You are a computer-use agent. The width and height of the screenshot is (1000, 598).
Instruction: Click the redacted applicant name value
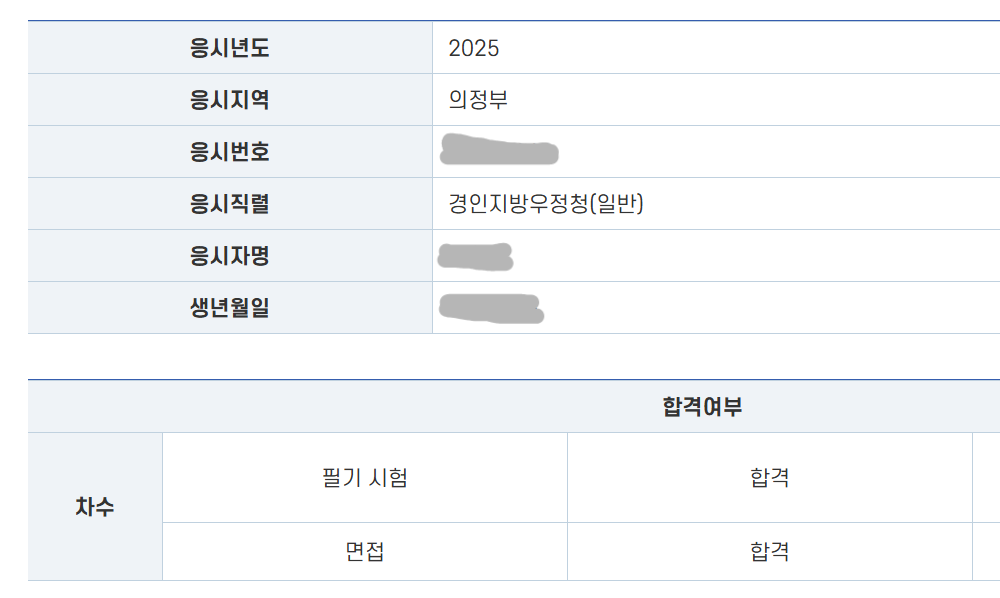pos(476,256)
